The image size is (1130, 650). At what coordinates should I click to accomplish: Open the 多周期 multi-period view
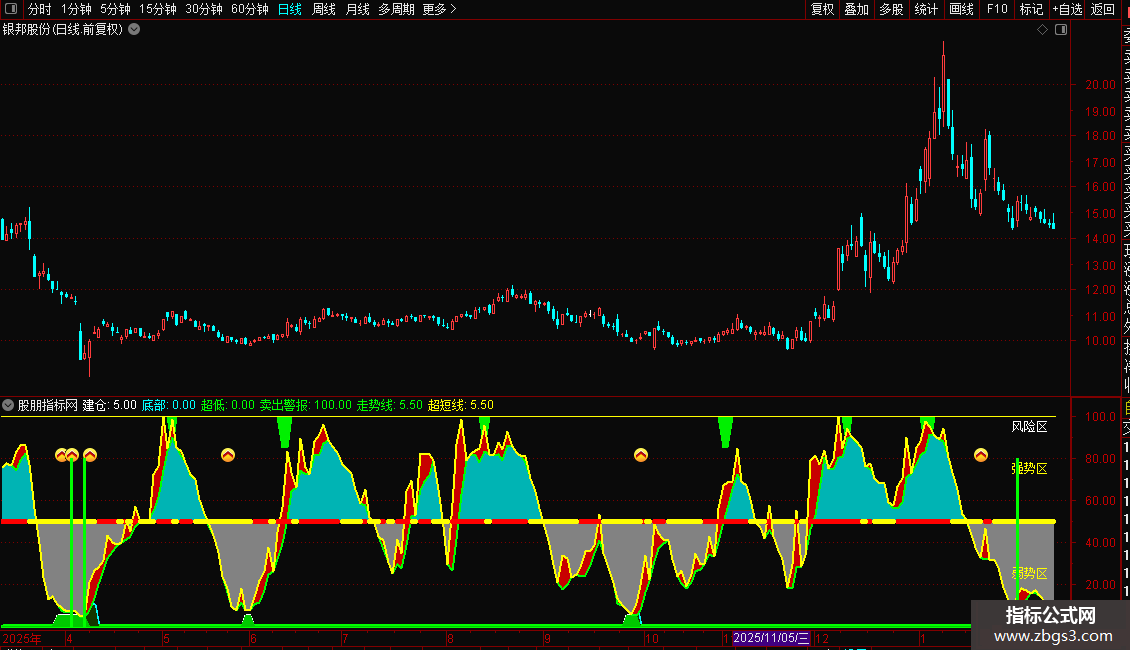click(396, 9)
